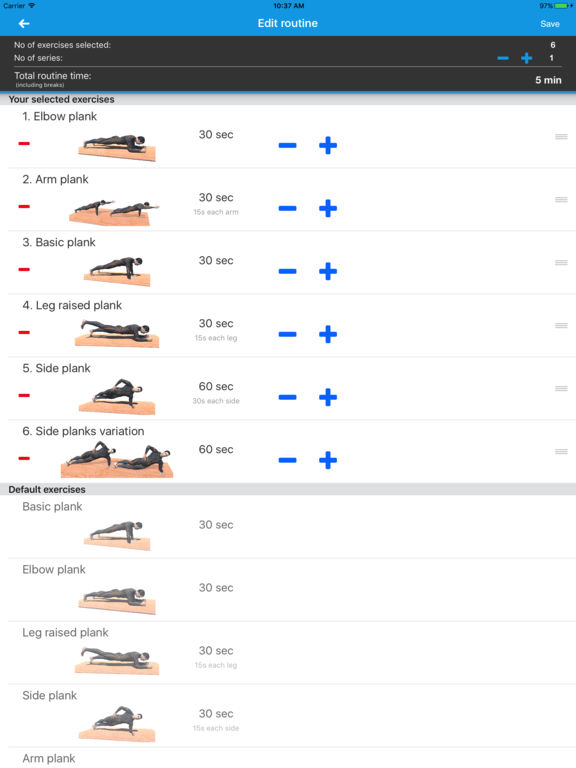Decrease the number of series
Viewport: 576px width, 768px height.
coord(503,58)
